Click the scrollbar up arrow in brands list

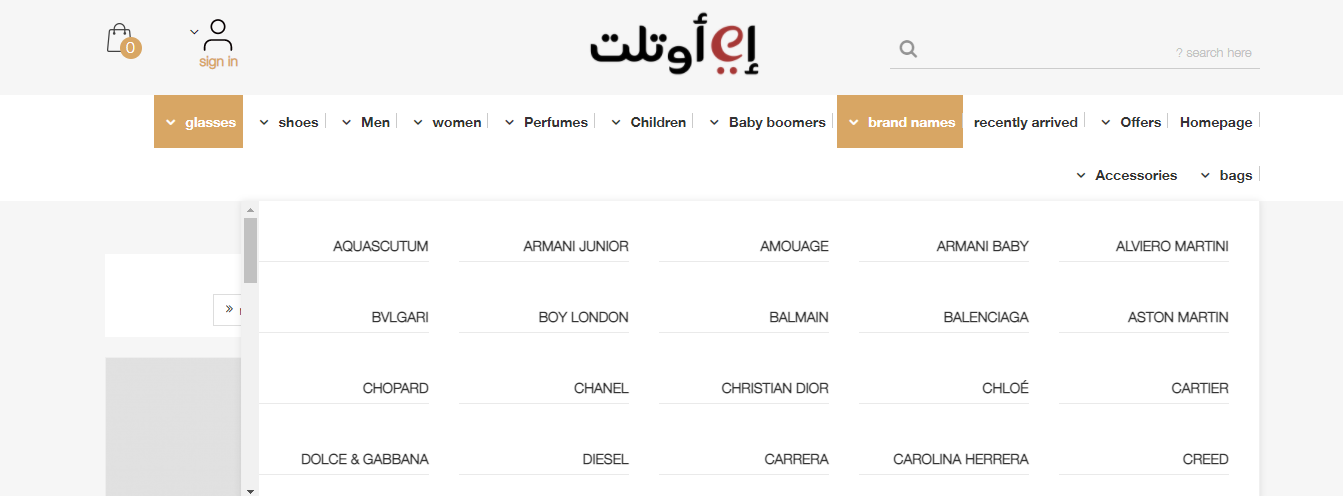coord(250,210)
